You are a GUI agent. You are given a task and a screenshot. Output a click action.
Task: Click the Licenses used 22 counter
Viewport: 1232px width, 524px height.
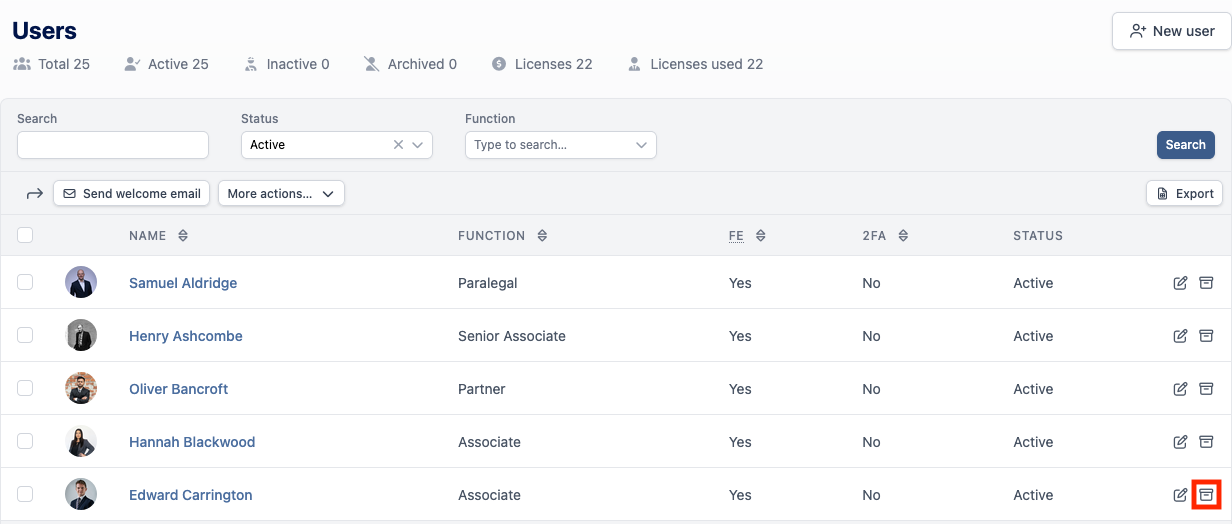[695, 64]
